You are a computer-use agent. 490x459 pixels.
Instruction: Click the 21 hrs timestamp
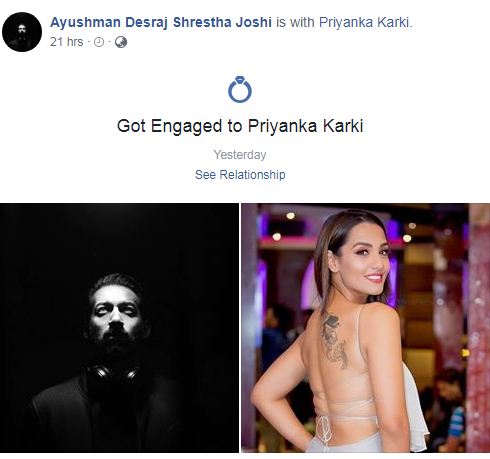pyautogui.click(x=66, y=42)
